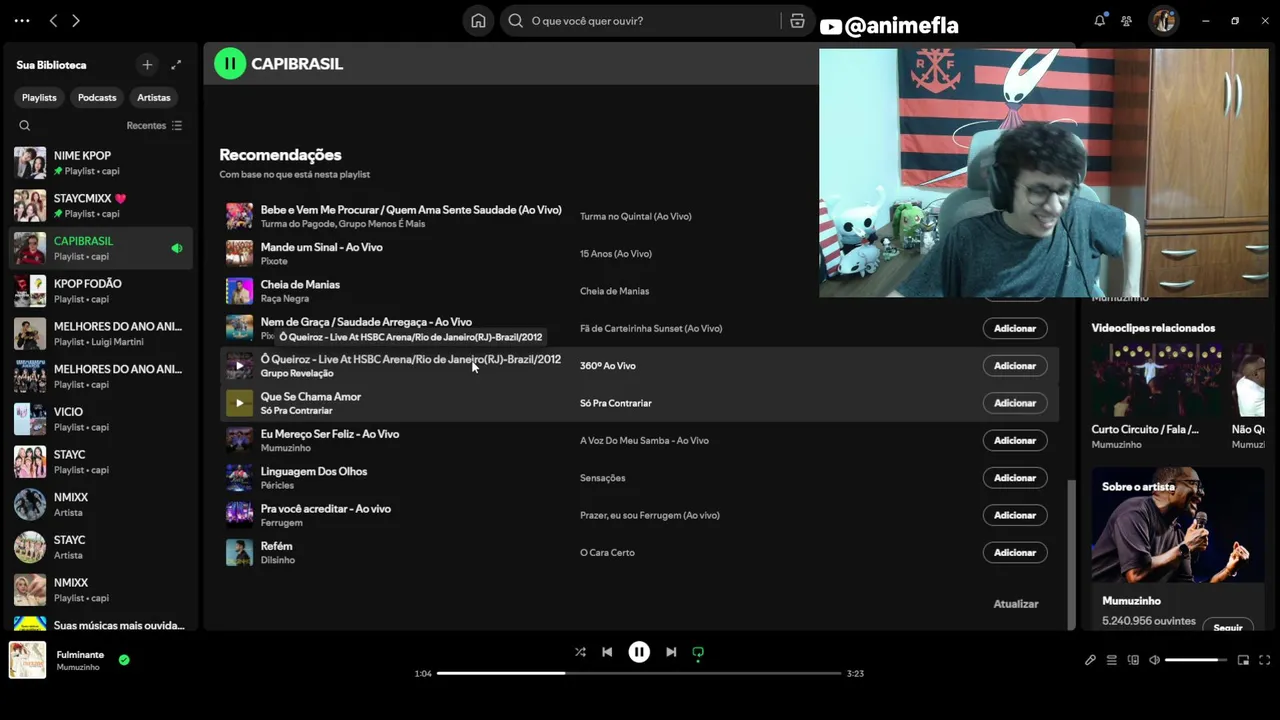Show lyrics via the microphone icon
1280x720 pixels.
1090,660
